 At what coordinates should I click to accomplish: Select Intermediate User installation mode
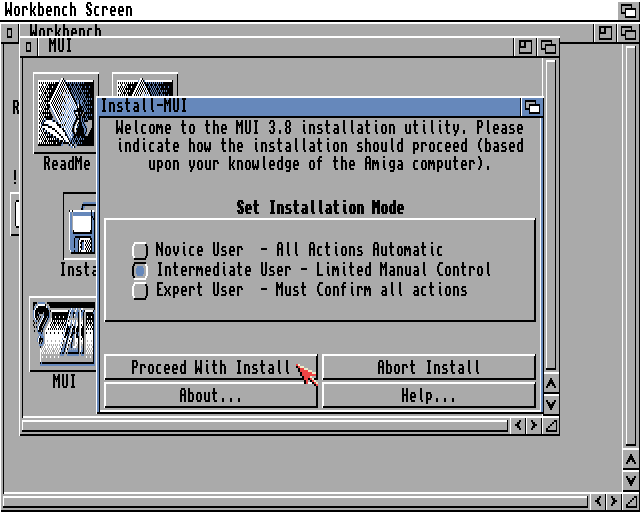click(140, 270)
